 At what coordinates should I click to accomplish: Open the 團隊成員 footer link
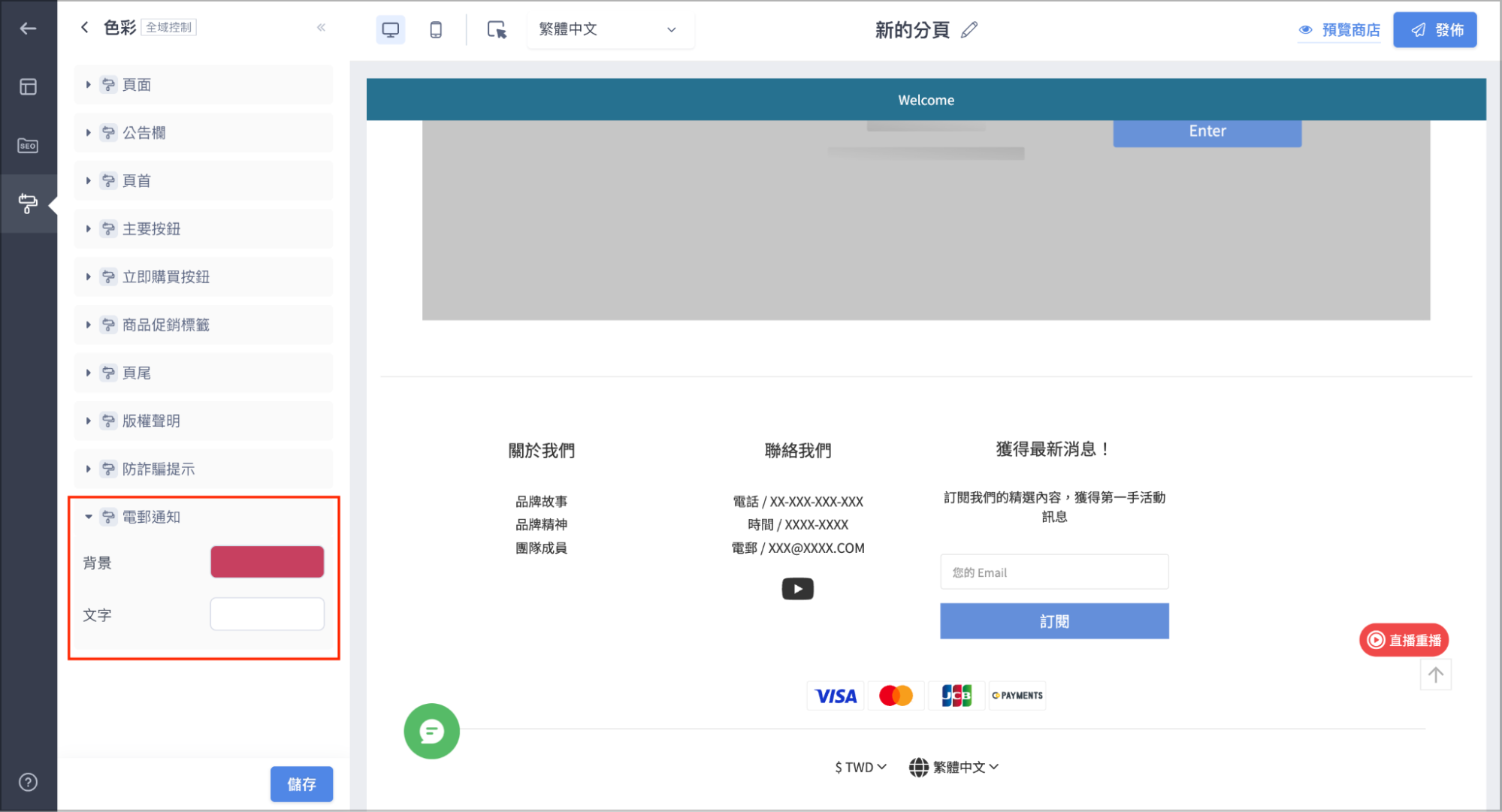click(541, 548)
